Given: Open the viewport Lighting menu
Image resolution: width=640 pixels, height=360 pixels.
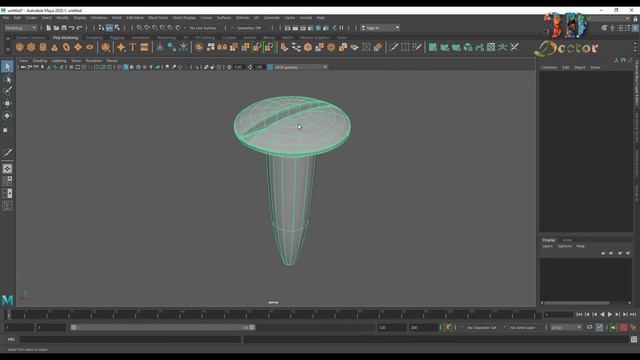Looking at the screenshot, I should click(x=59, y=61).
